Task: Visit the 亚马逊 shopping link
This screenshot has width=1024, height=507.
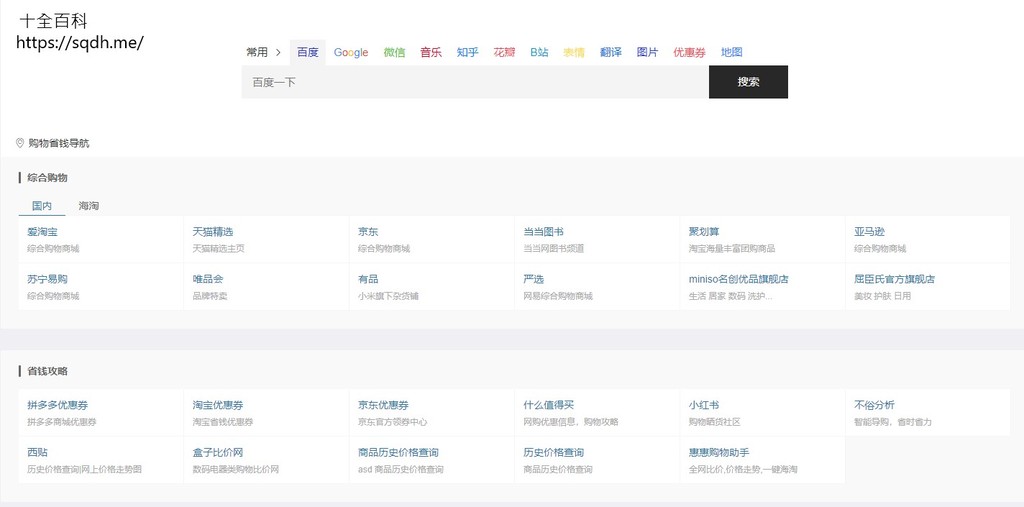Action: click(869, 232)
